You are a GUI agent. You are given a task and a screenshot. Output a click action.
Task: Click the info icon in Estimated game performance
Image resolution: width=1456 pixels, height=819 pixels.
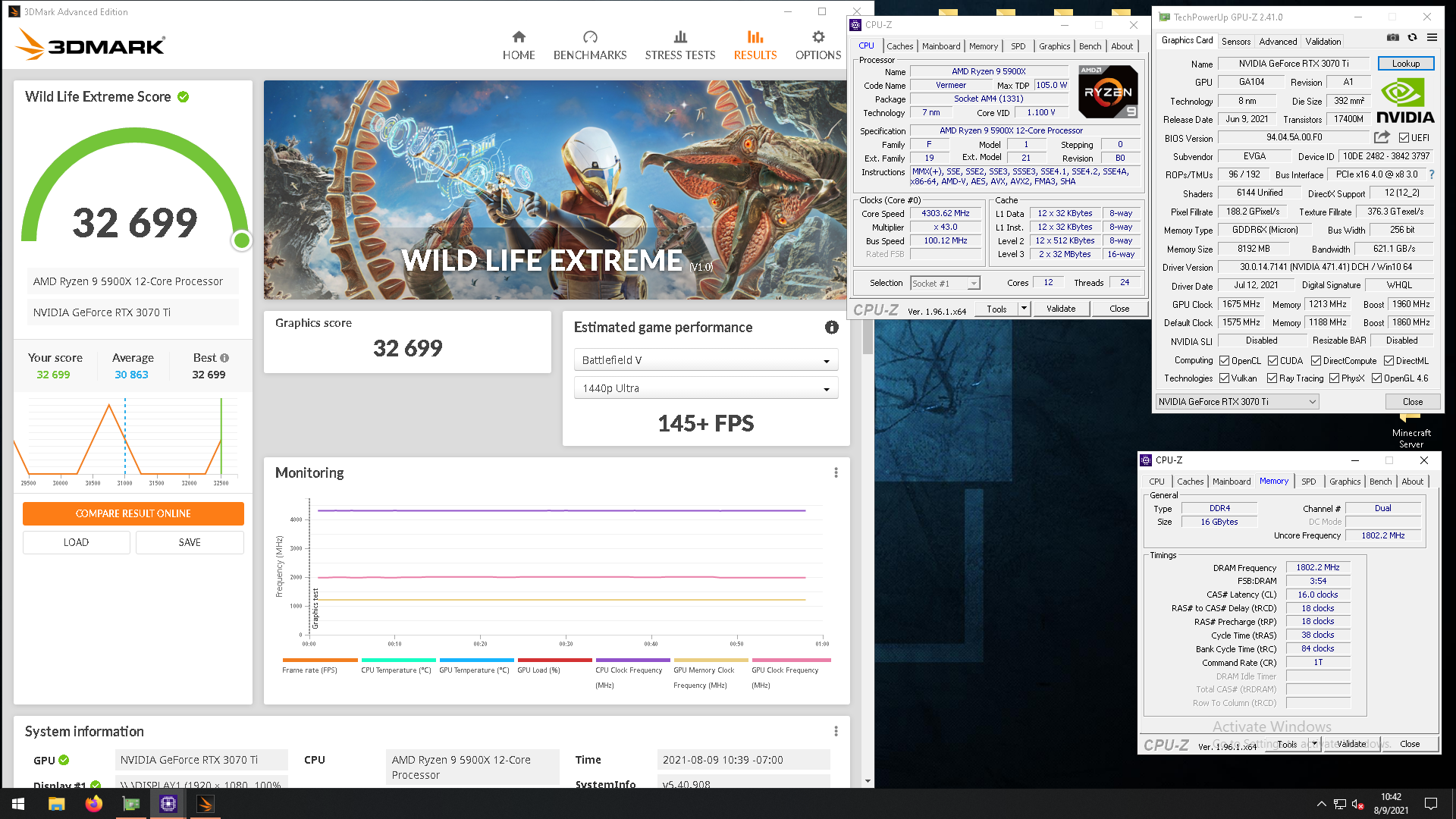[x=832, y=328]
